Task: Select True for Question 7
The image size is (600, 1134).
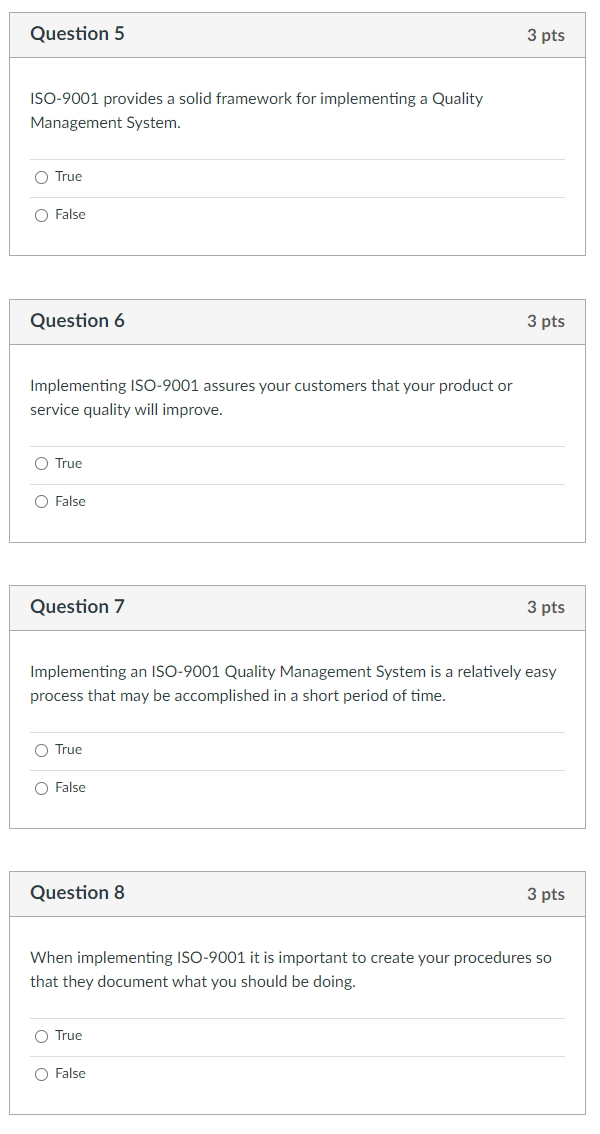Action: click(41, 749)
